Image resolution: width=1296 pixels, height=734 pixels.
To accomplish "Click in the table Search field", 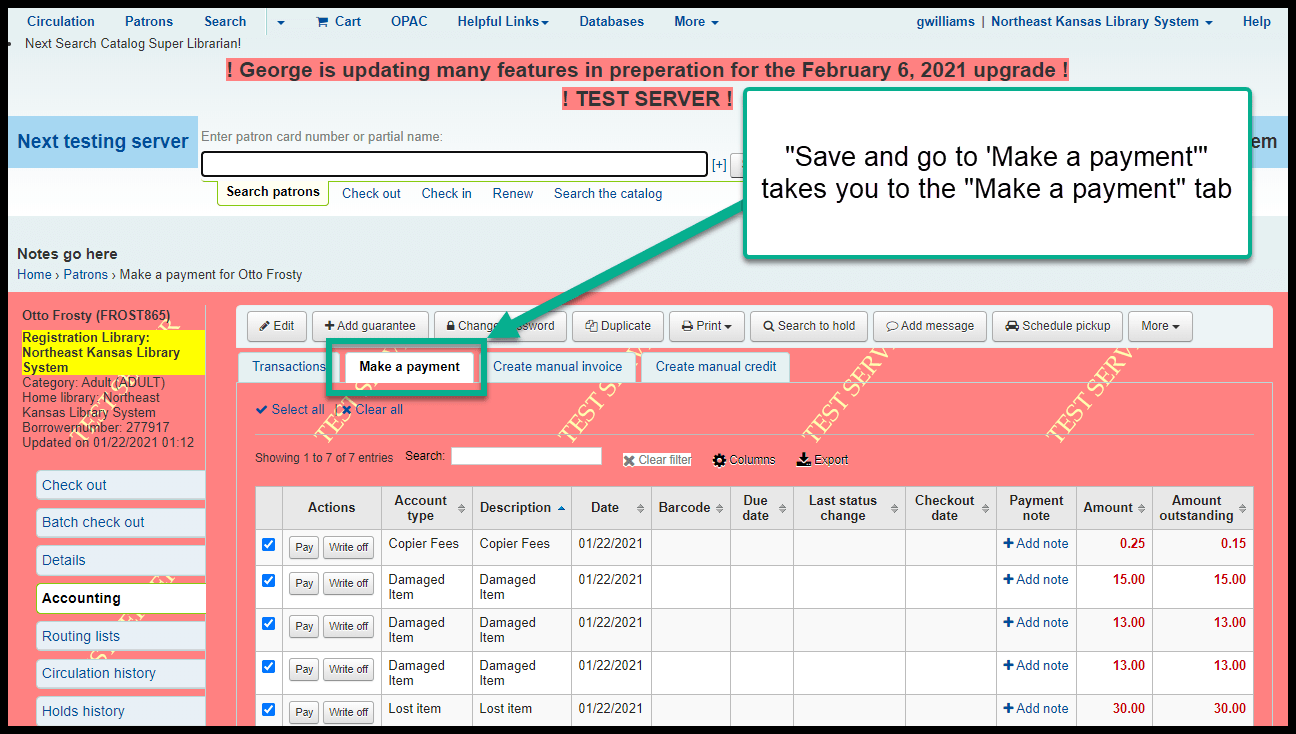I will pyautogui.click(x=526, y=456).
